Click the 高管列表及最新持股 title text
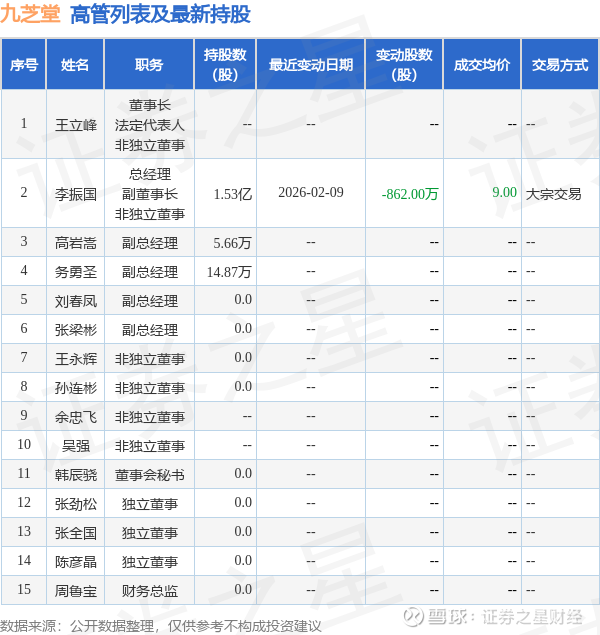 pyautogui.click(x=160, y=15)
